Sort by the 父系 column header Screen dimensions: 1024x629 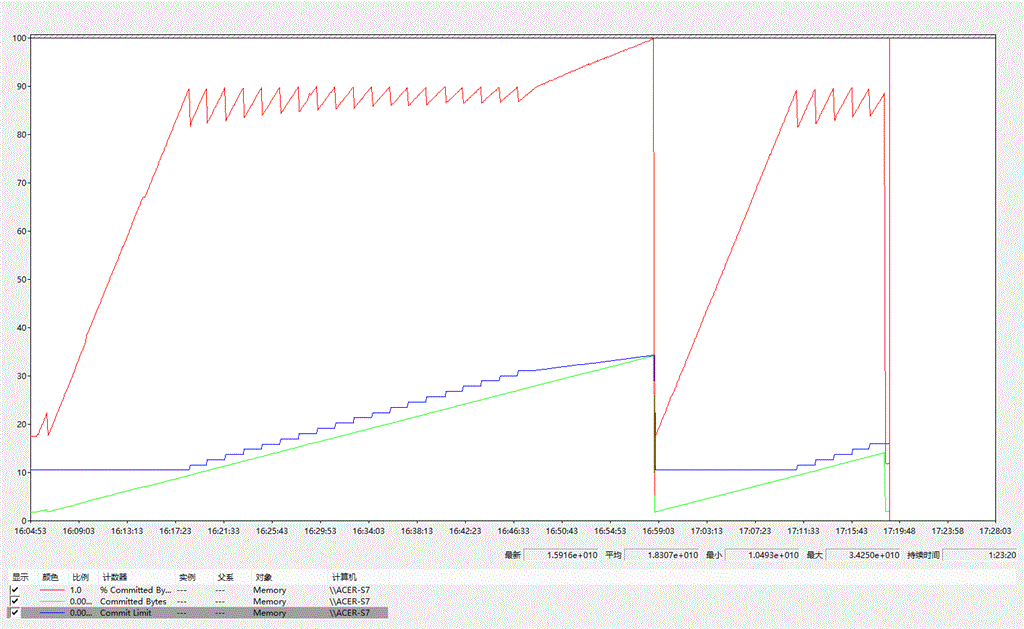click(x=226, y=577)
